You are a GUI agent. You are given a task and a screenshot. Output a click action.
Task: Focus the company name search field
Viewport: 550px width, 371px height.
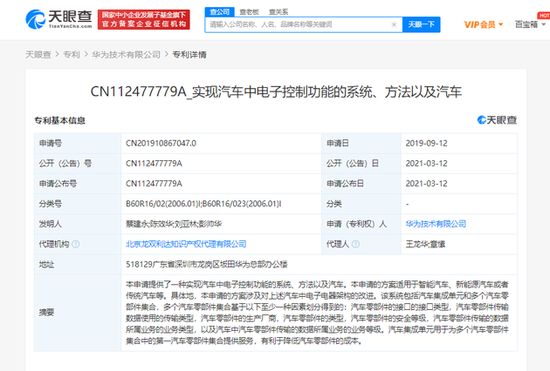click(299, 25)
